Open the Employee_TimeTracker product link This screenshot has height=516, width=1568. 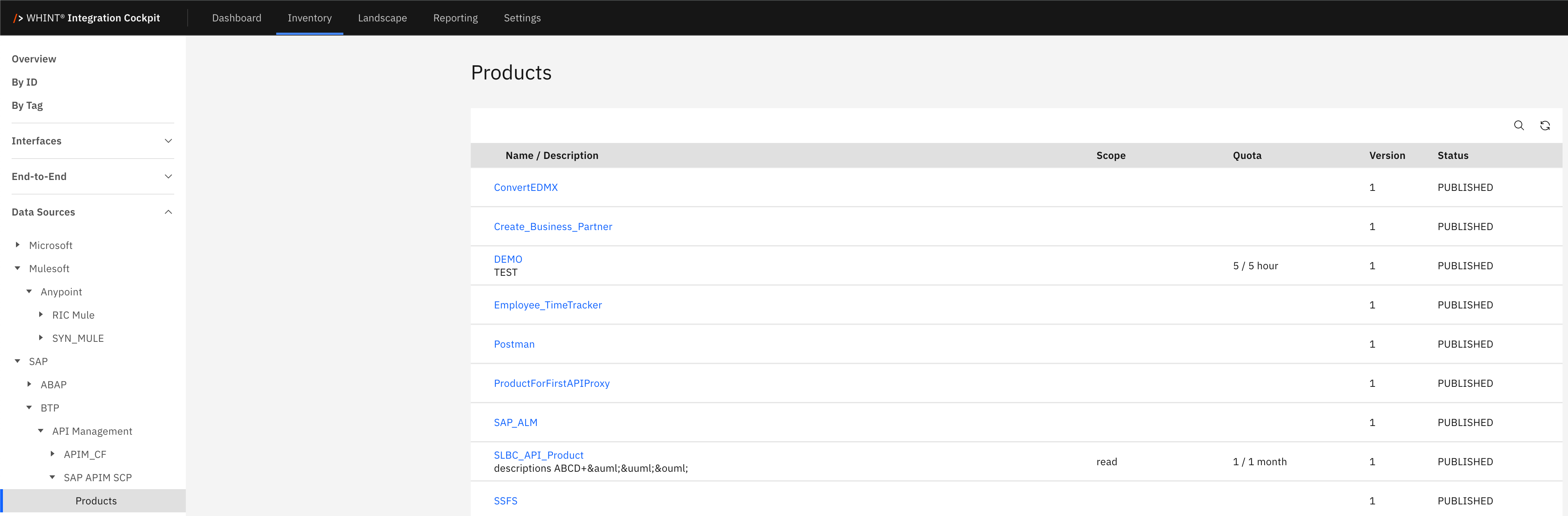547,305
